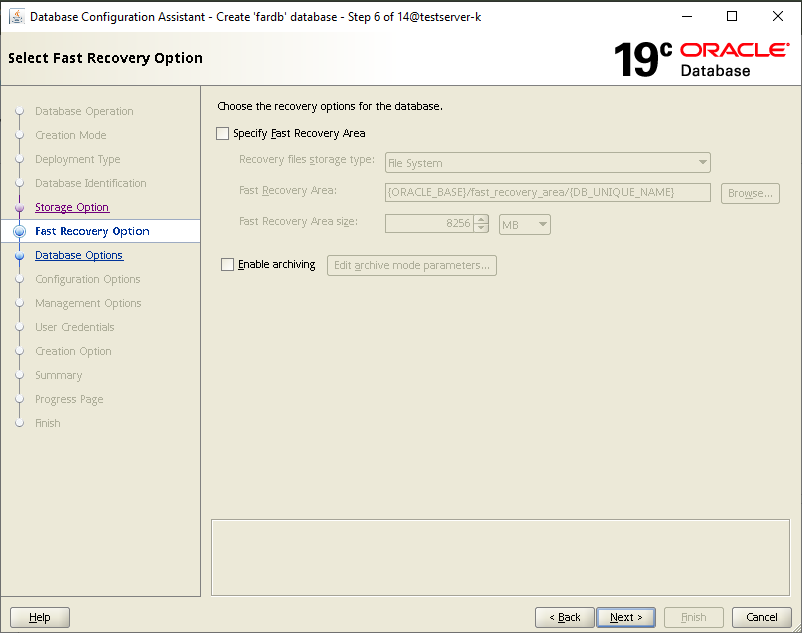This screenshot has width=802, height=633.
Task: Maximize the Database Configuration Assistant window
Action: click(732, 16)
